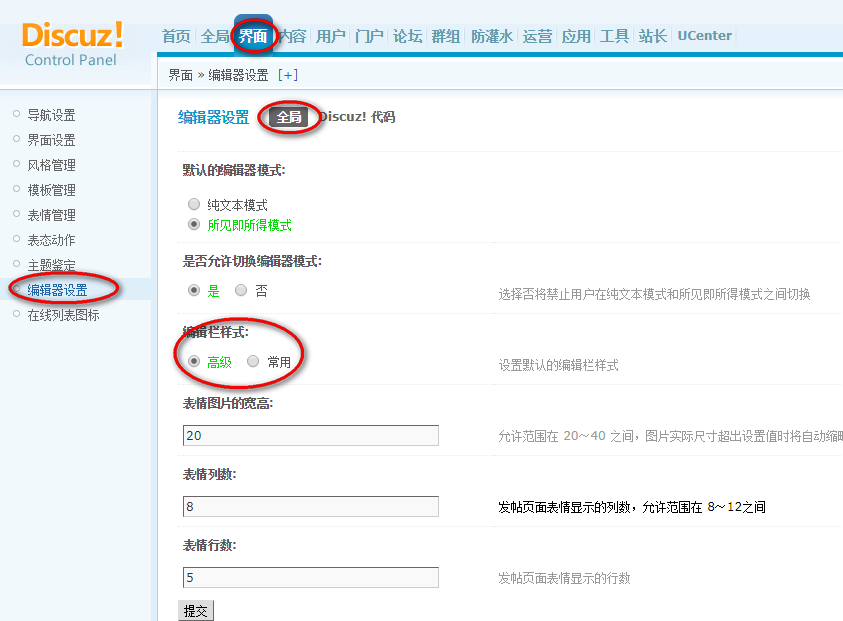The height and width of the screenshot is (621, 843).
Task: Open 主题鉴定 in sidebar
Action: (x=52, y=265)
